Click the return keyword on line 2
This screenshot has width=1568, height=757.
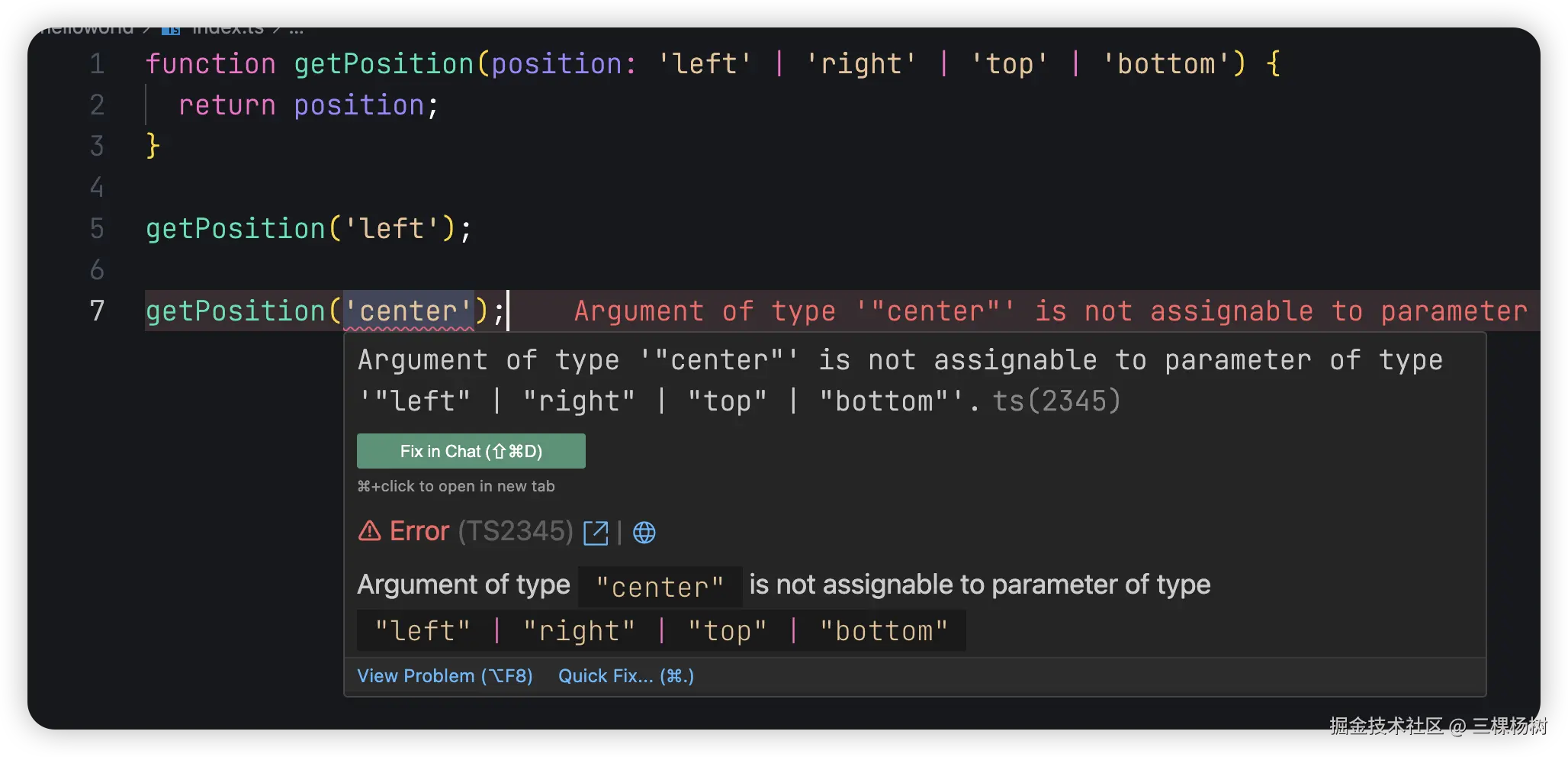[x=227, y=105]
